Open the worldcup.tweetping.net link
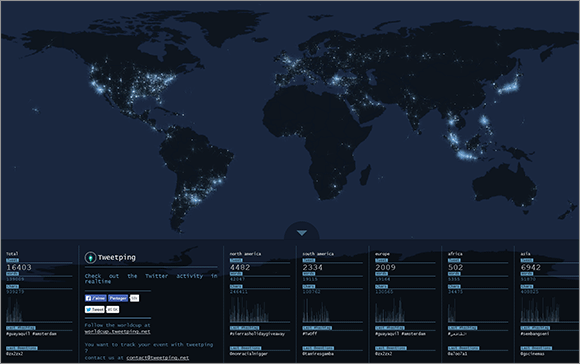This screenshot has width=580, height=364. pyautogui.click(x=117, y=331)
